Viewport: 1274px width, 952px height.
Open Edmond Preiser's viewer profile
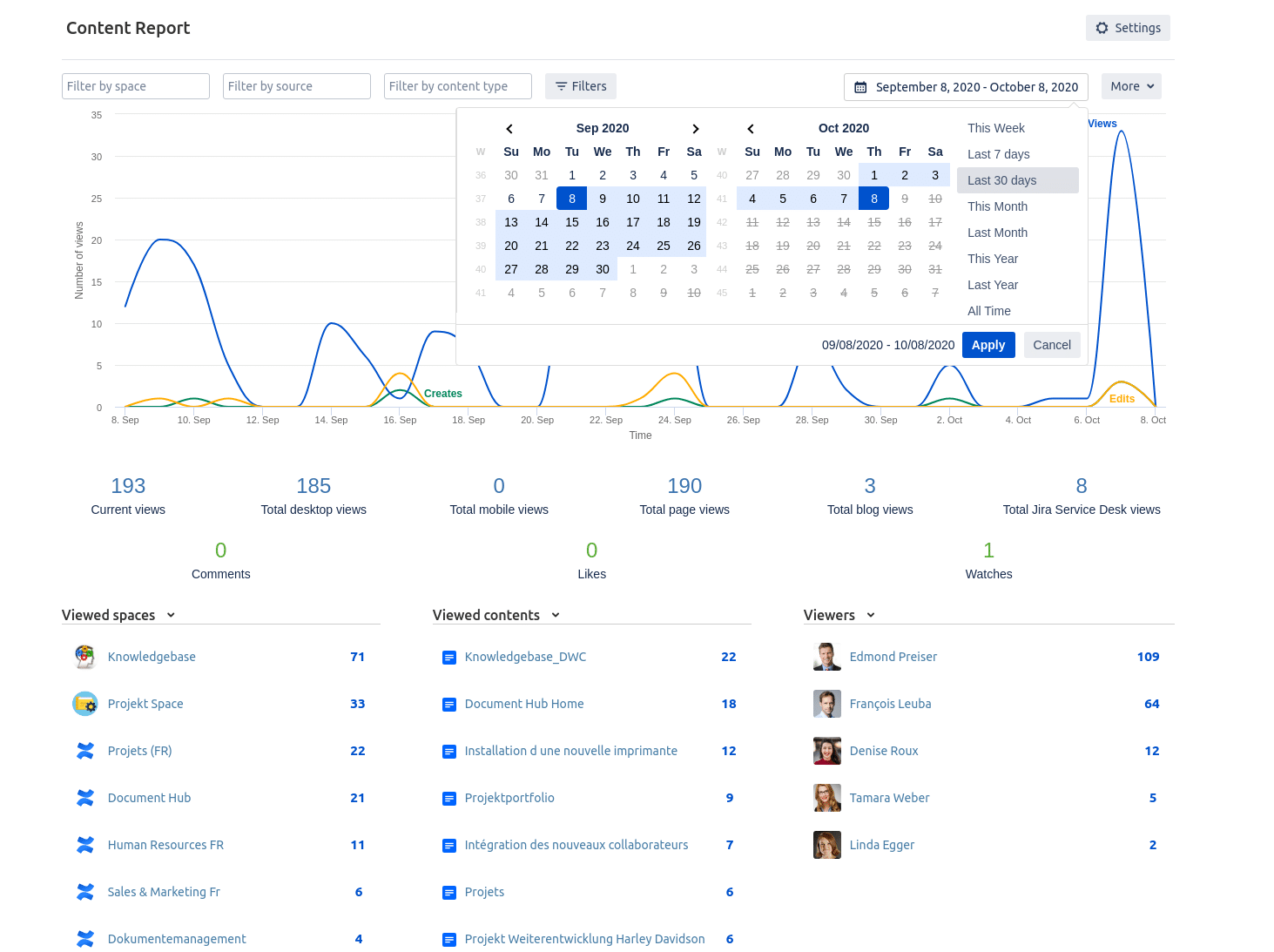893,657
